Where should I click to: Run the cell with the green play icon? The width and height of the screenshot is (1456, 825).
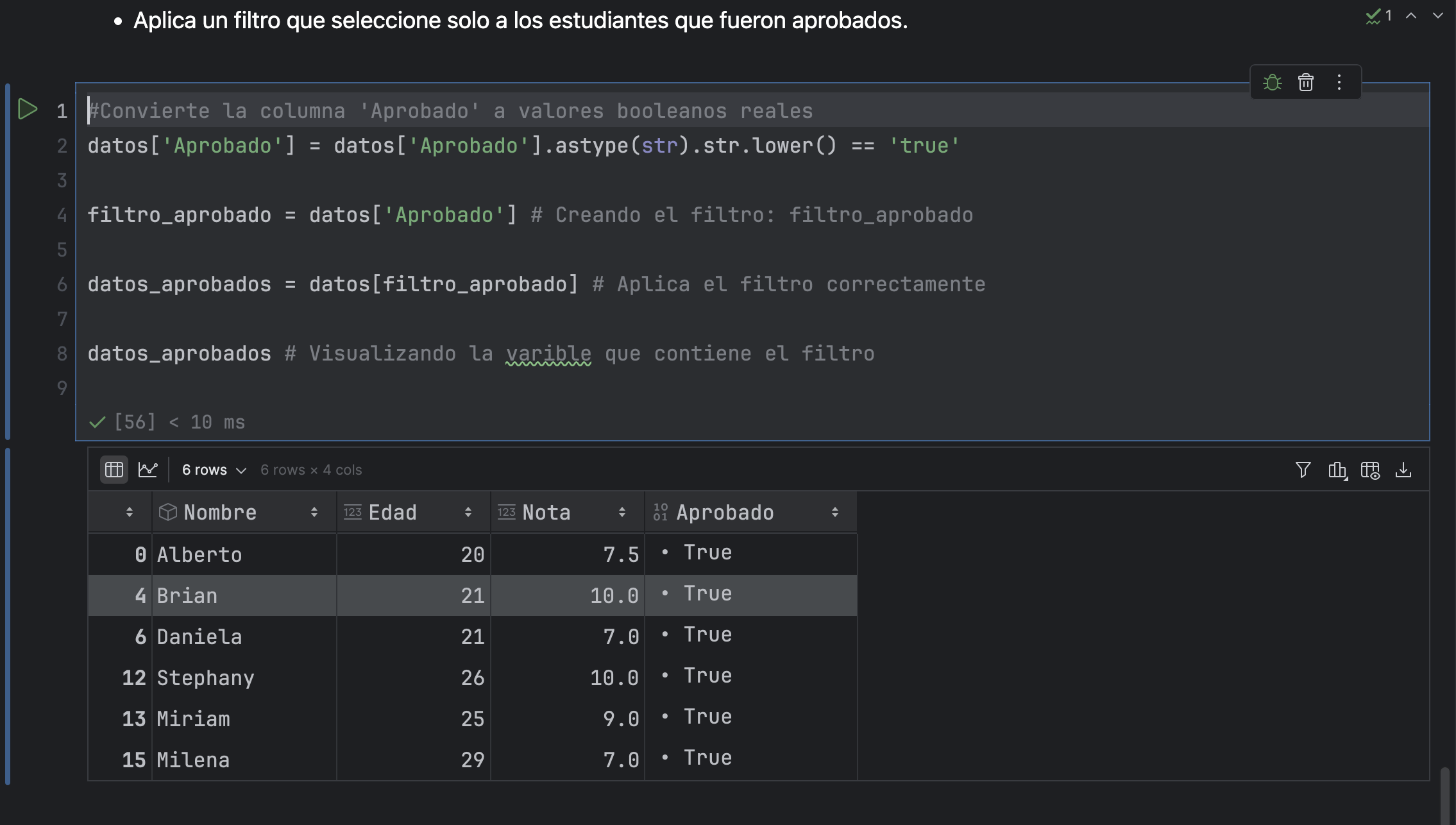(x=27, y=109)
